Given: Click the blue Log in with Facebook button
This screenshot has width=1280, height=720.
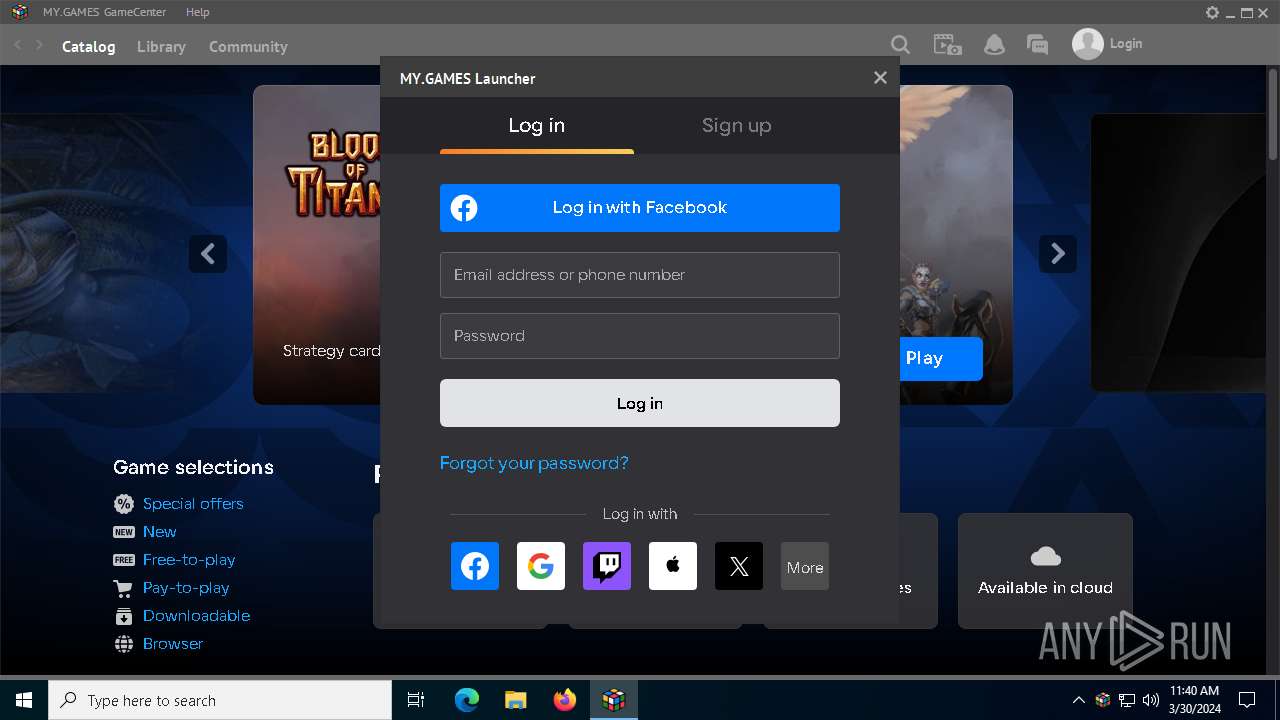Looking at the screenshot, I should [x=640, y=208].
